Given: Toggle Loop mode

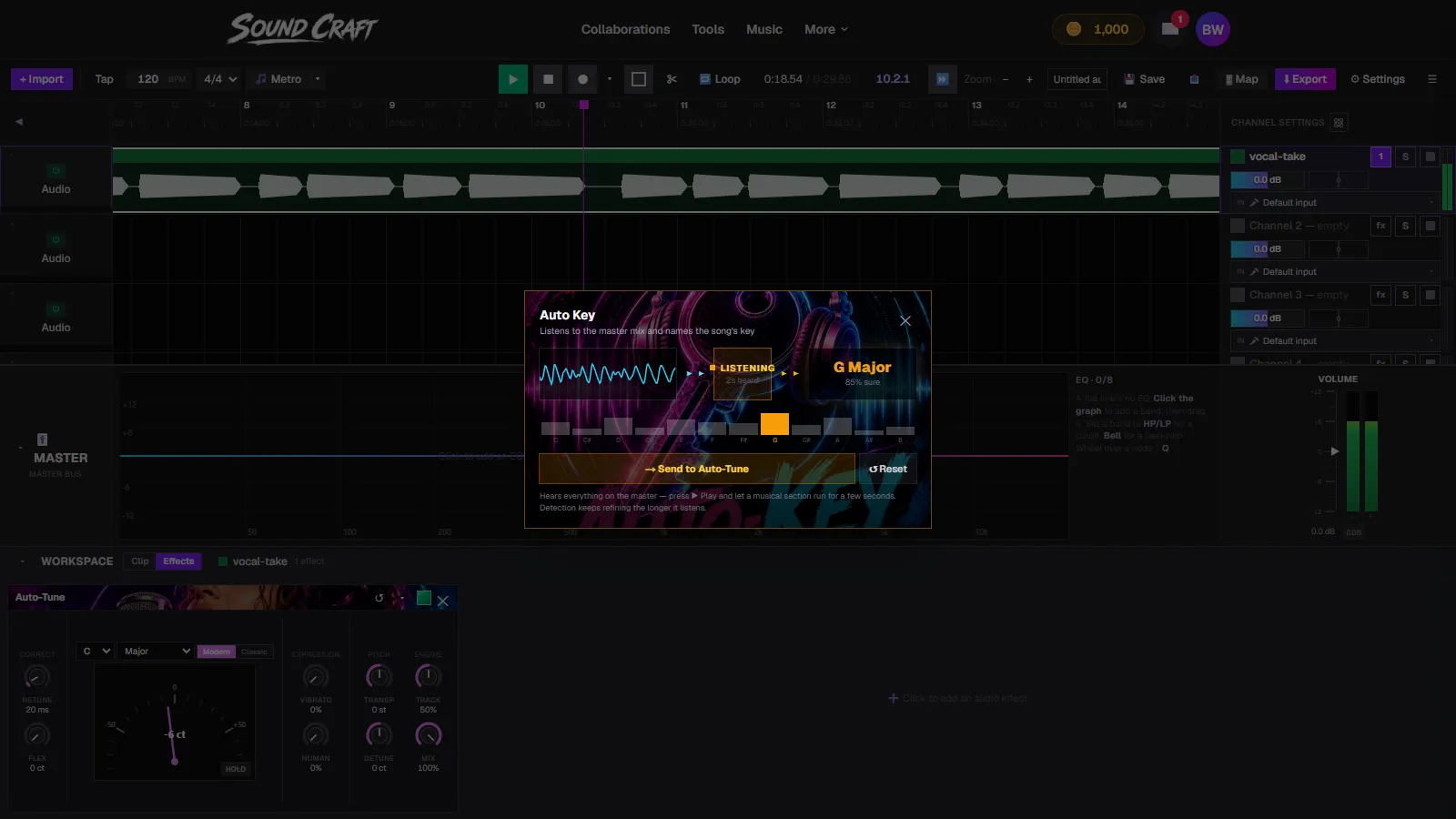Looking at the screenshot, I should click(x=720, y=79).
